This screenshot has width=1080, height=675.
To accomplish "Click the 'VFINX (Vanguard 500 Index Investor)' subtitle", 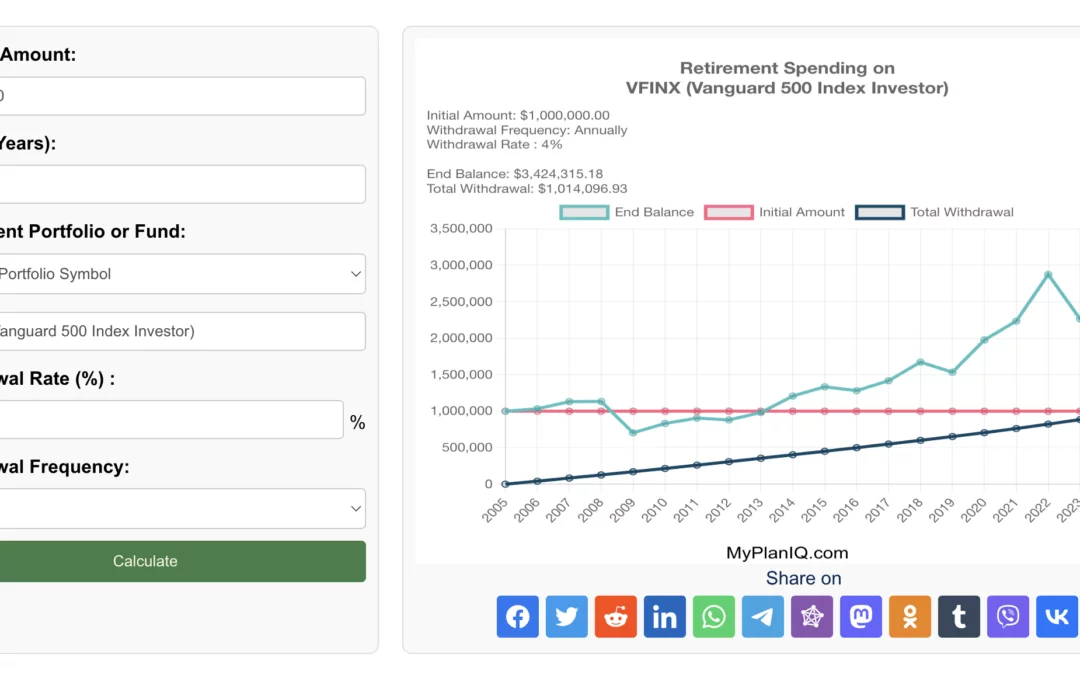I will coord(787,88).
